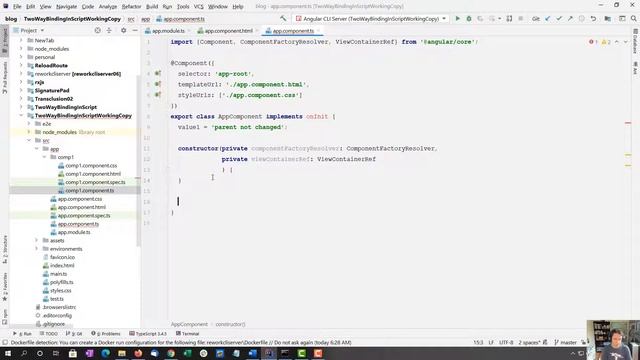Select app.module.ts in project tree
This screenshot has height=360, width=640.
[x=74, y=232]
